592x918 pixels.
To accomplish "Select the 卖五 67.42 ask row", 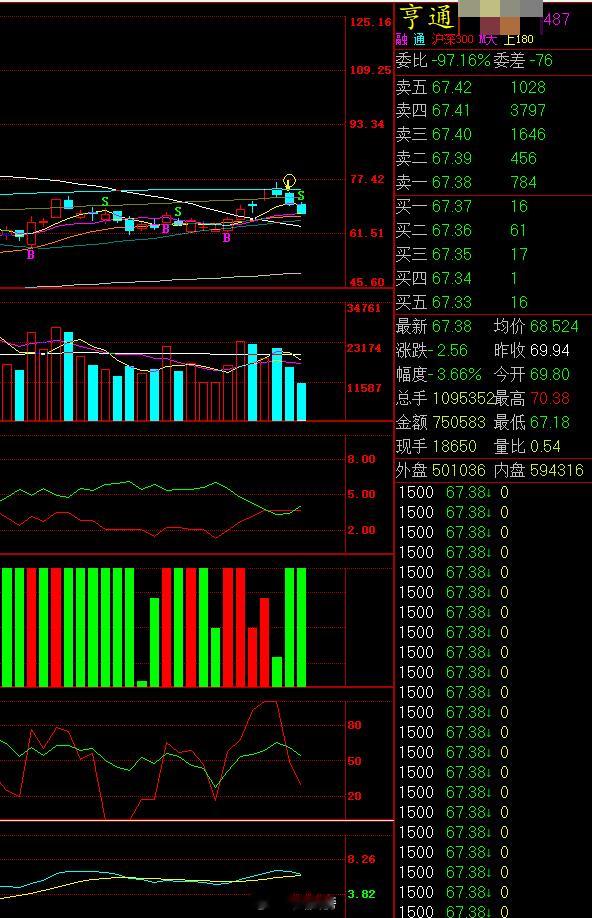I will (471, 87).
